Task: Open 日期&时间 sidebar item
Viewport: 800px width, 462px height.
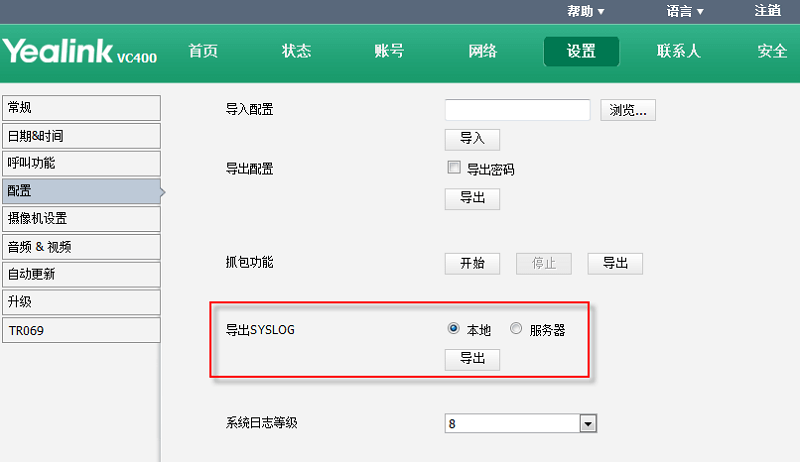Action: [x=81, y=136]
